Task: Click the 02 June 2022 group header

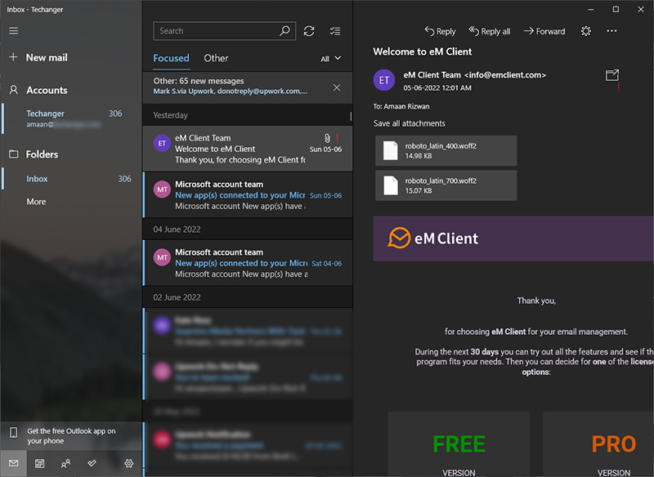Action: pyautogui.click(x=248, y=297)
